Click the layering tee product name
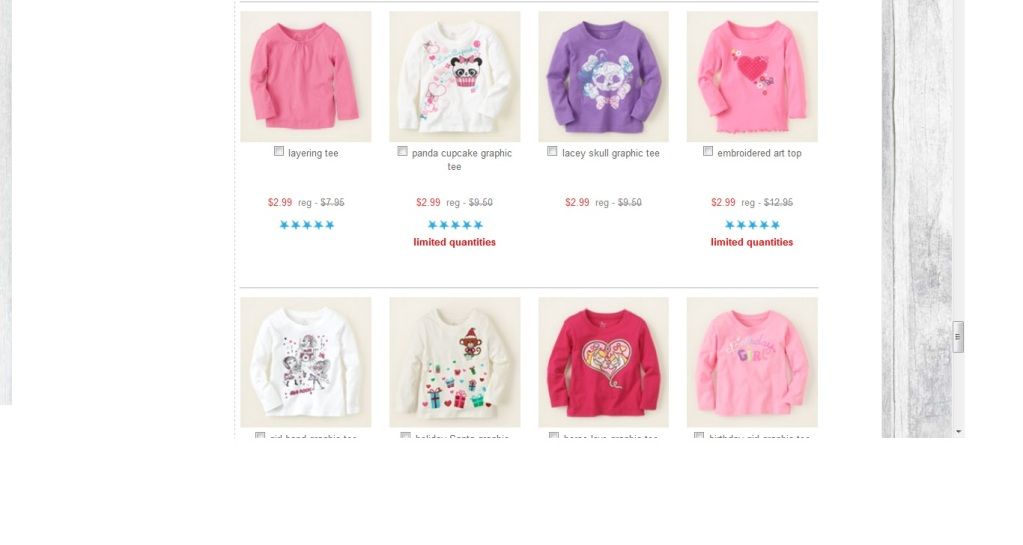 (x=313, y=153)
